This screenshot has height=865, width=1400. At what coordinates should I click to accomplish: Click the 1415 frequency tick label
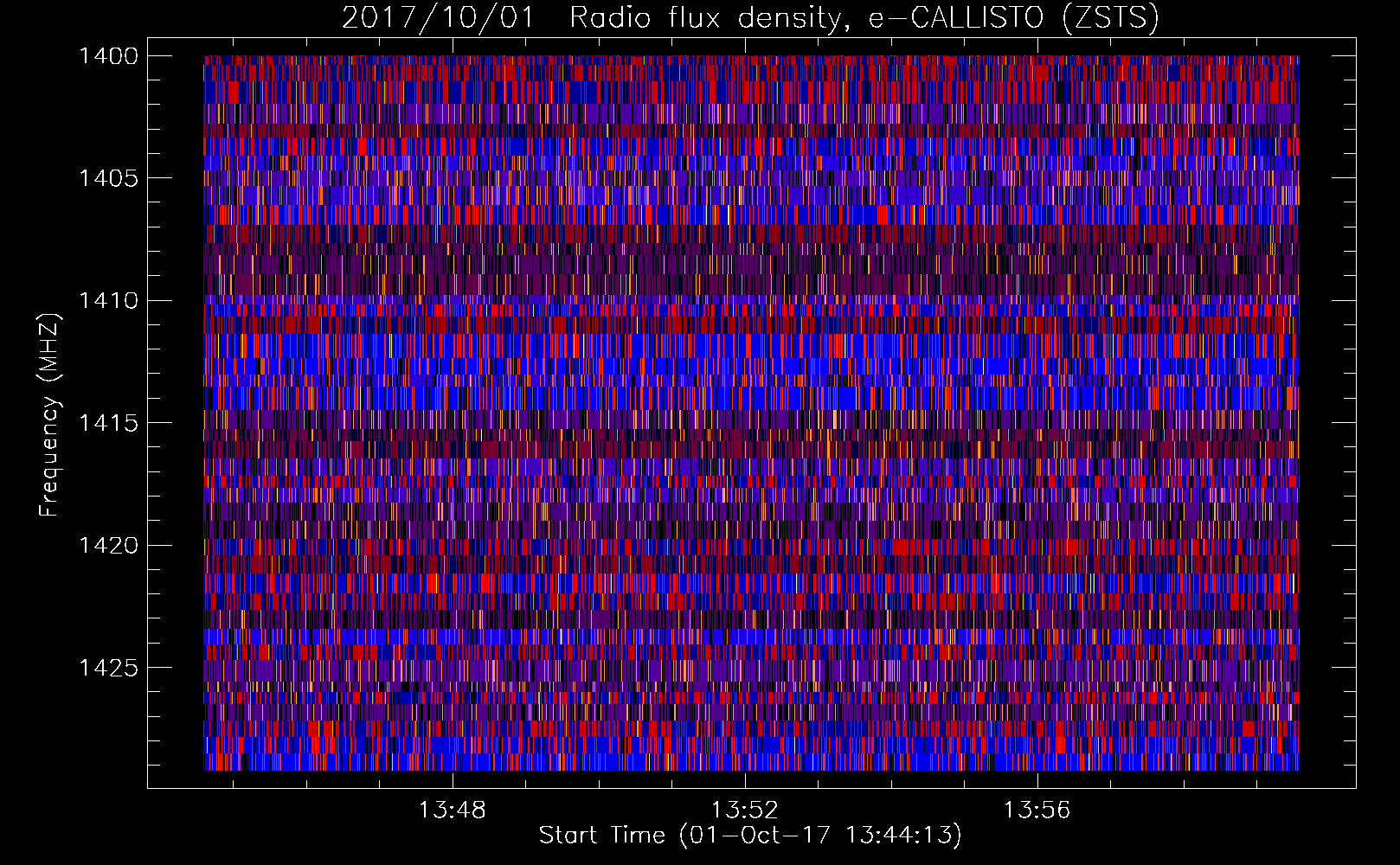click(108, 423)
